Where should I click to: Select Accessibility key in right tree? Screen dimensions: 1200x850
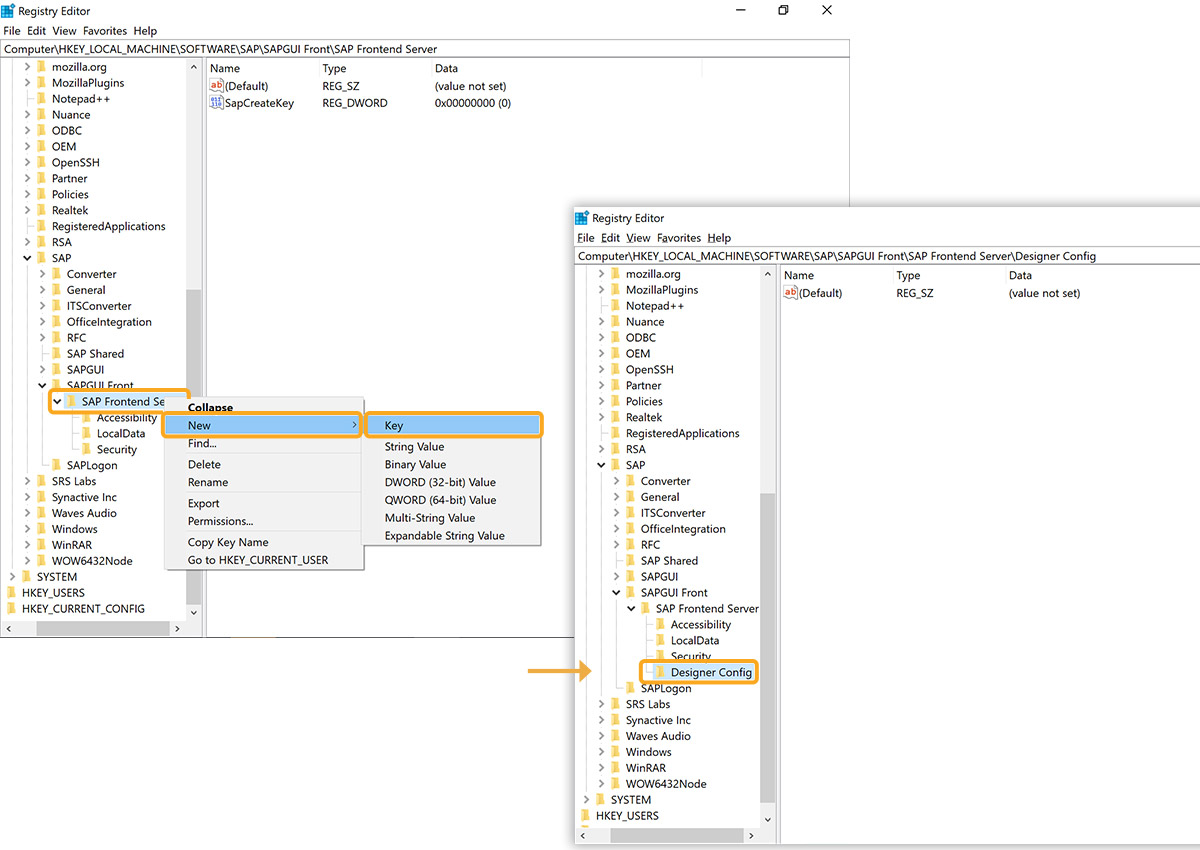[701, 625]
